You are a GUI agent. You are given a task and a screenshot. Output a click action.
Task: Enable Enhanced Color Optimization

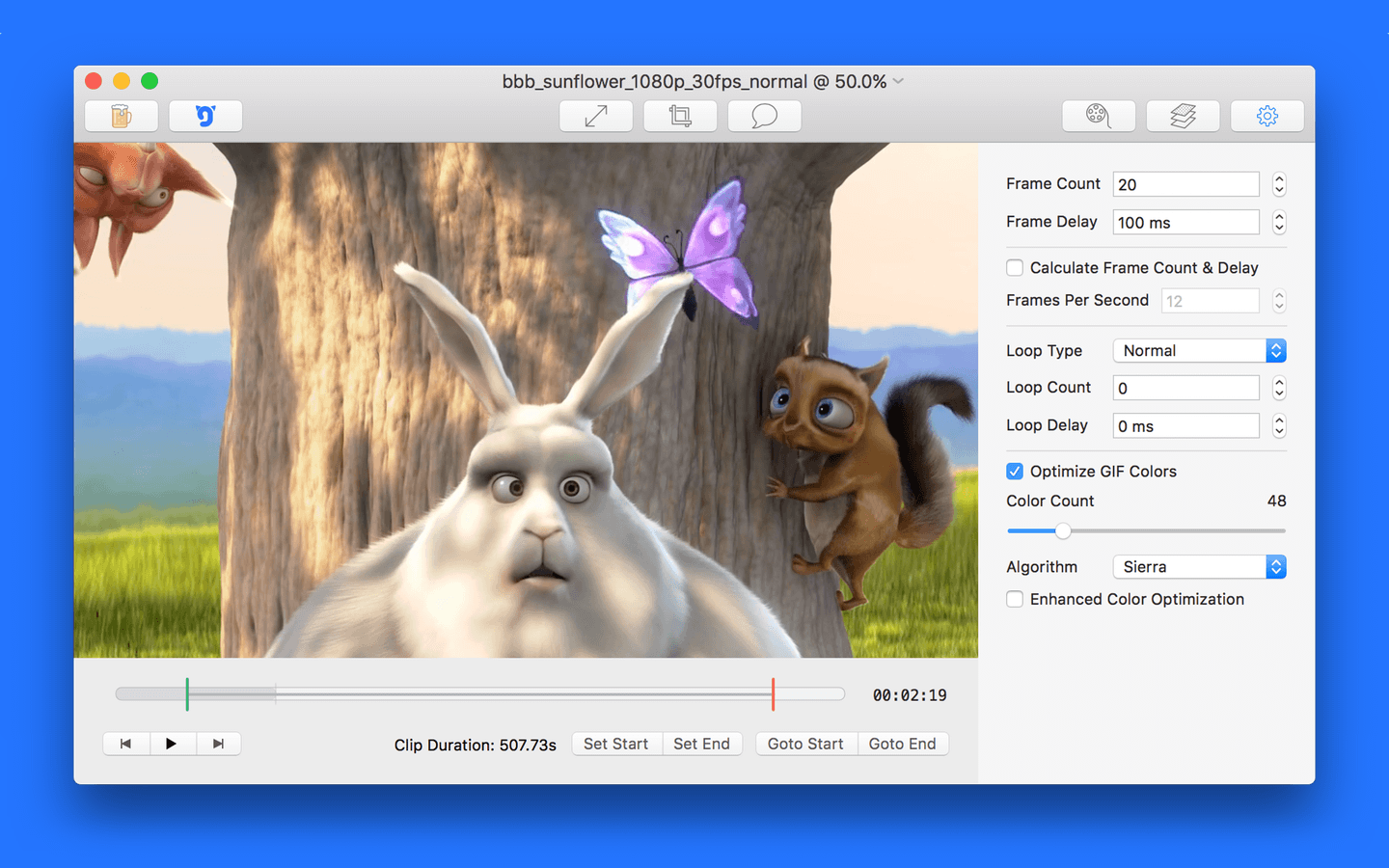1015,600
